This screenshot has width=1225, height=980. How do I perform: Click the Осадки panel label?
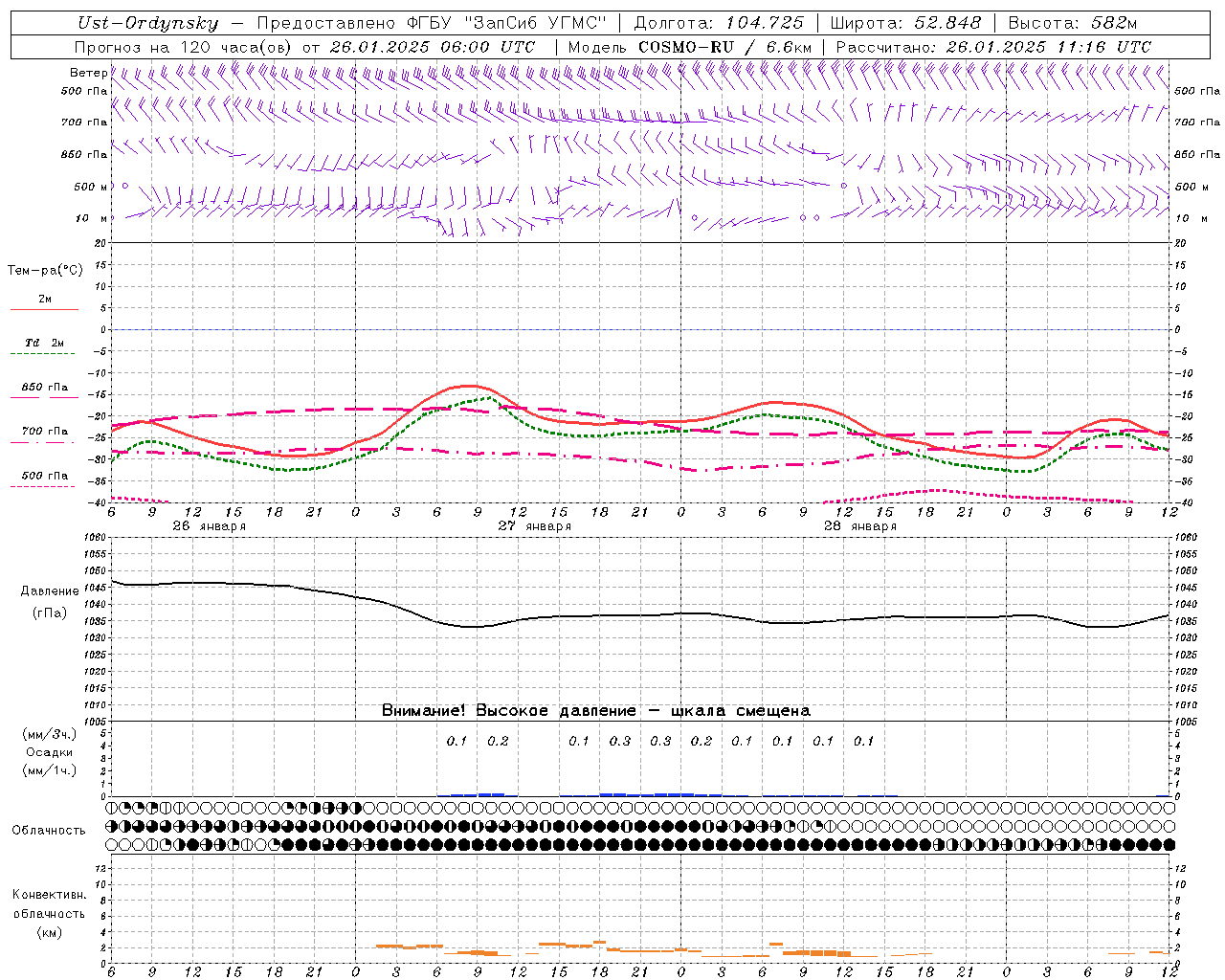50,752
